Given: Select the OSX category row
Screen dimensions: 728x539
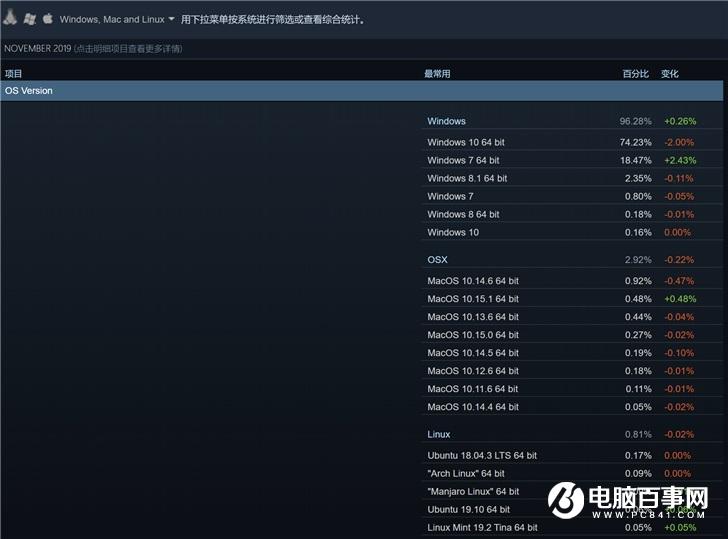Looking at the screenshot, I should coord(572,260).
